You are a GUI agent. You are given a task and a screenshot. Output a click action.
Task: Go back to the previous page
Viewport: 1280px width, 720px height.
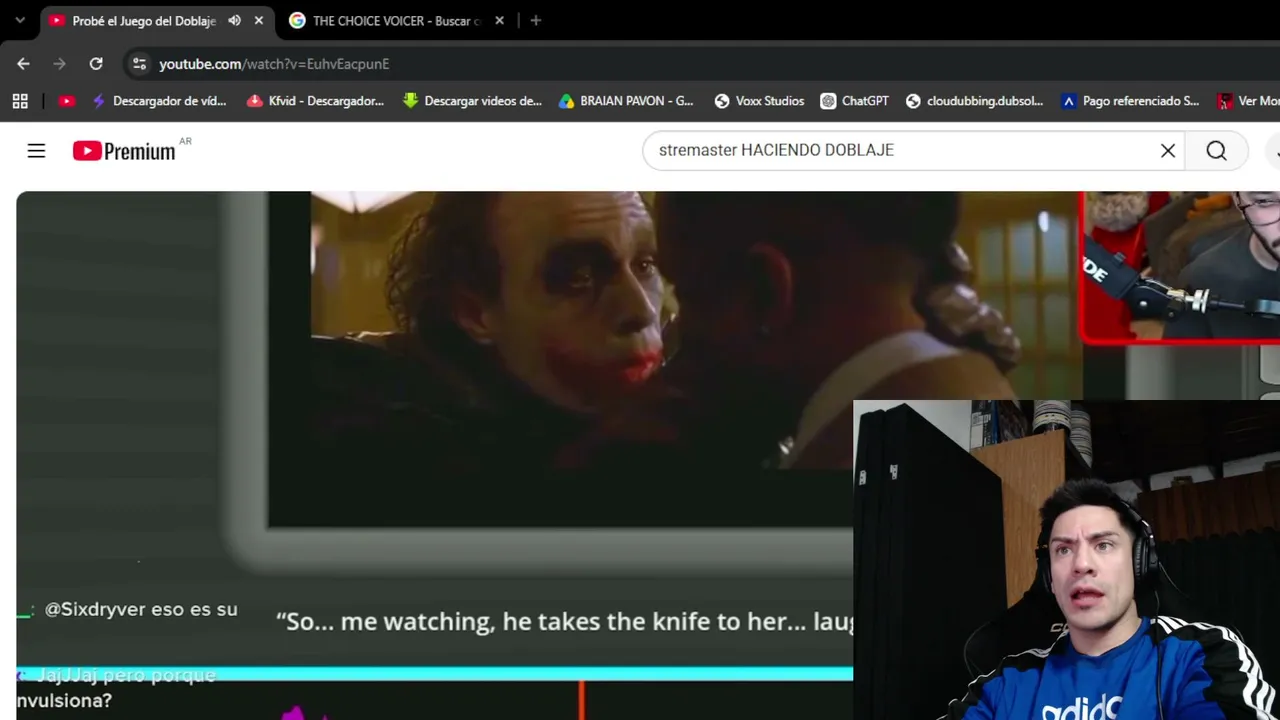(x=23, y=64)
